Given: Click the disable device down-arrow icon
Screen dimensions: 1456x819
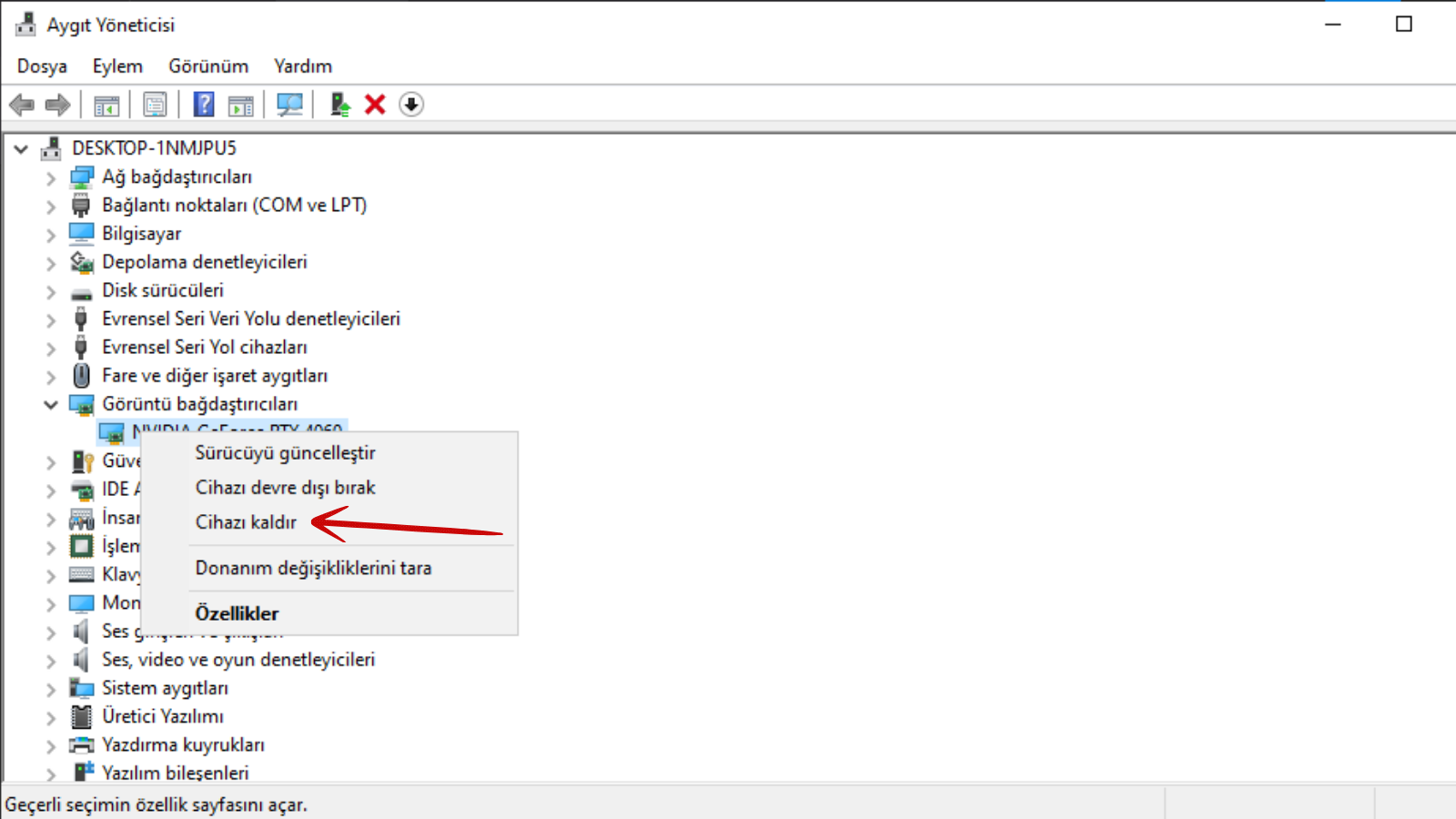Looking at the screenshot, I should (x=411, y=105).
